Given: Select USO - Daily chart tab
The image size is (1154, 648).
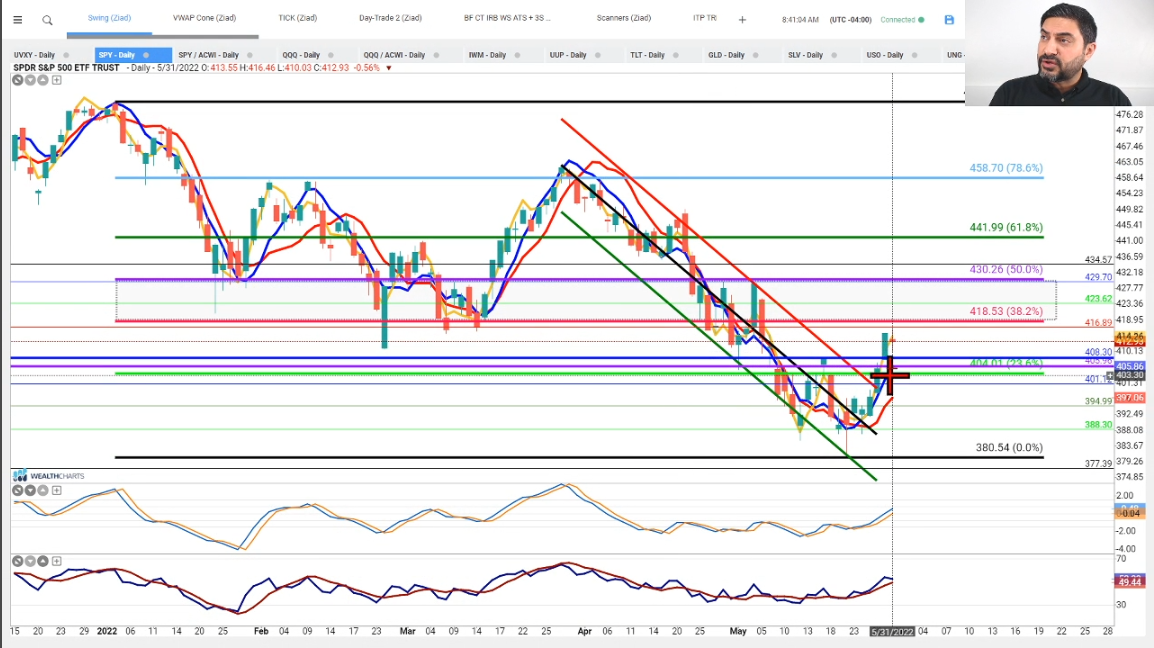Looking at the screenshot, I should (885, 55).
